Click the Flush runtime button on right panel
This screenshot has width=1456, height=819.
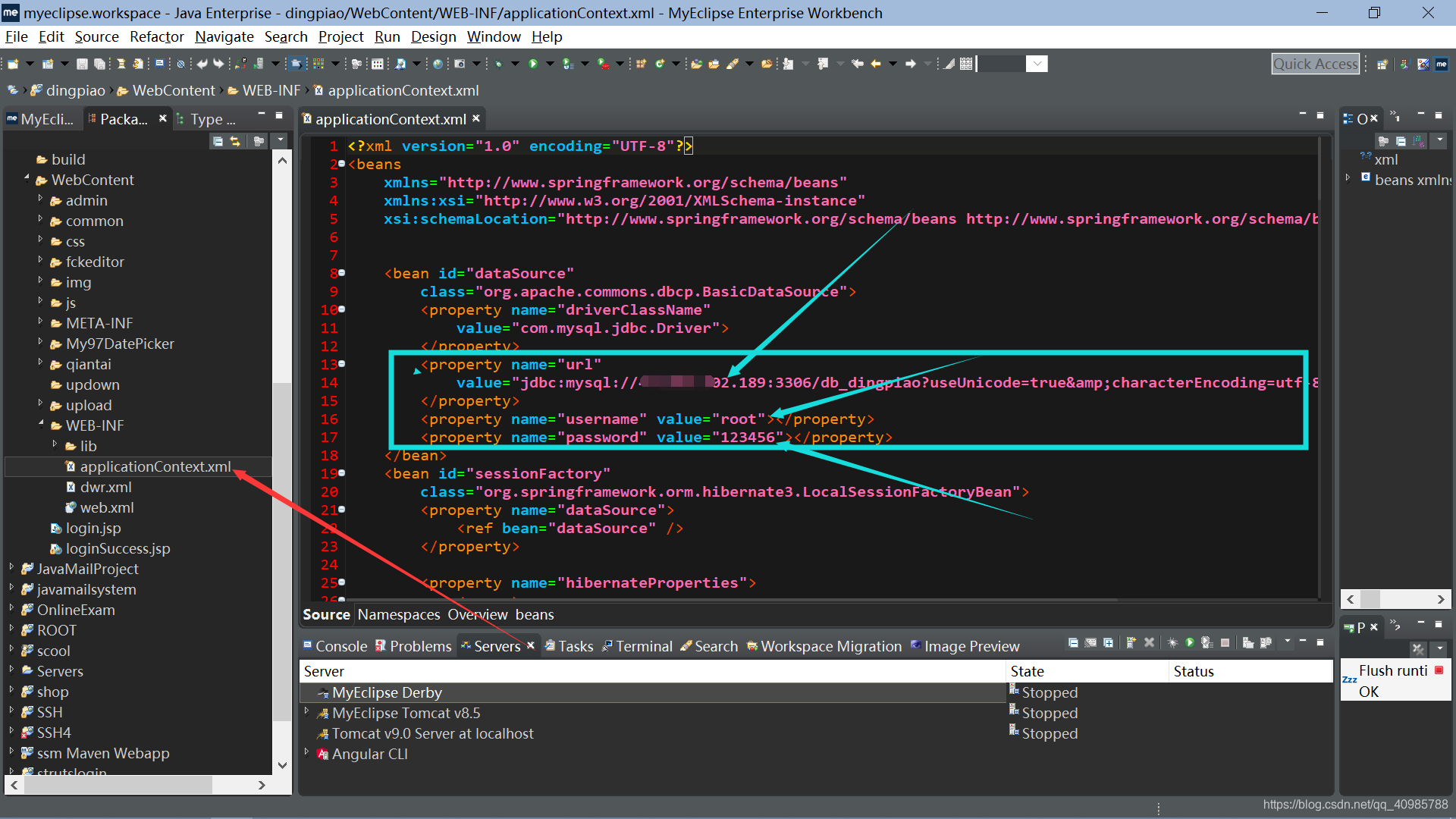(1390, 672)
